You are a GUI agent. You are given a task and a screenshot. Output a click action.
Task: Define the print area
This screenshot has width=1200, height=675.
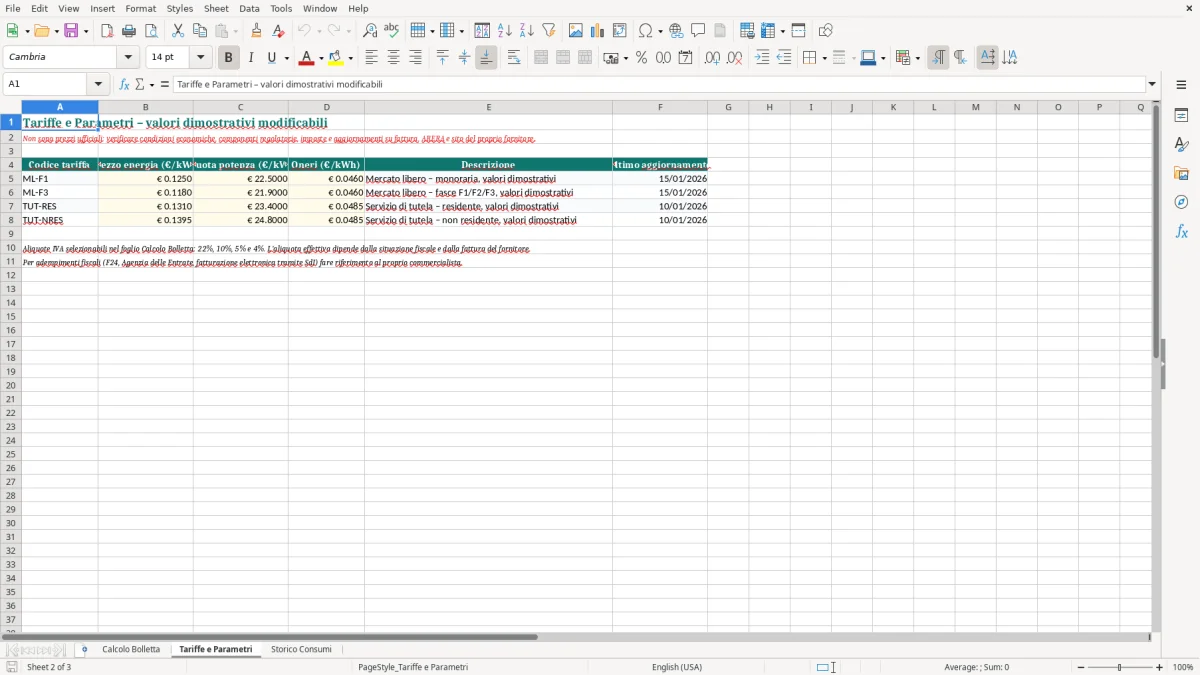tap(747, 31)
